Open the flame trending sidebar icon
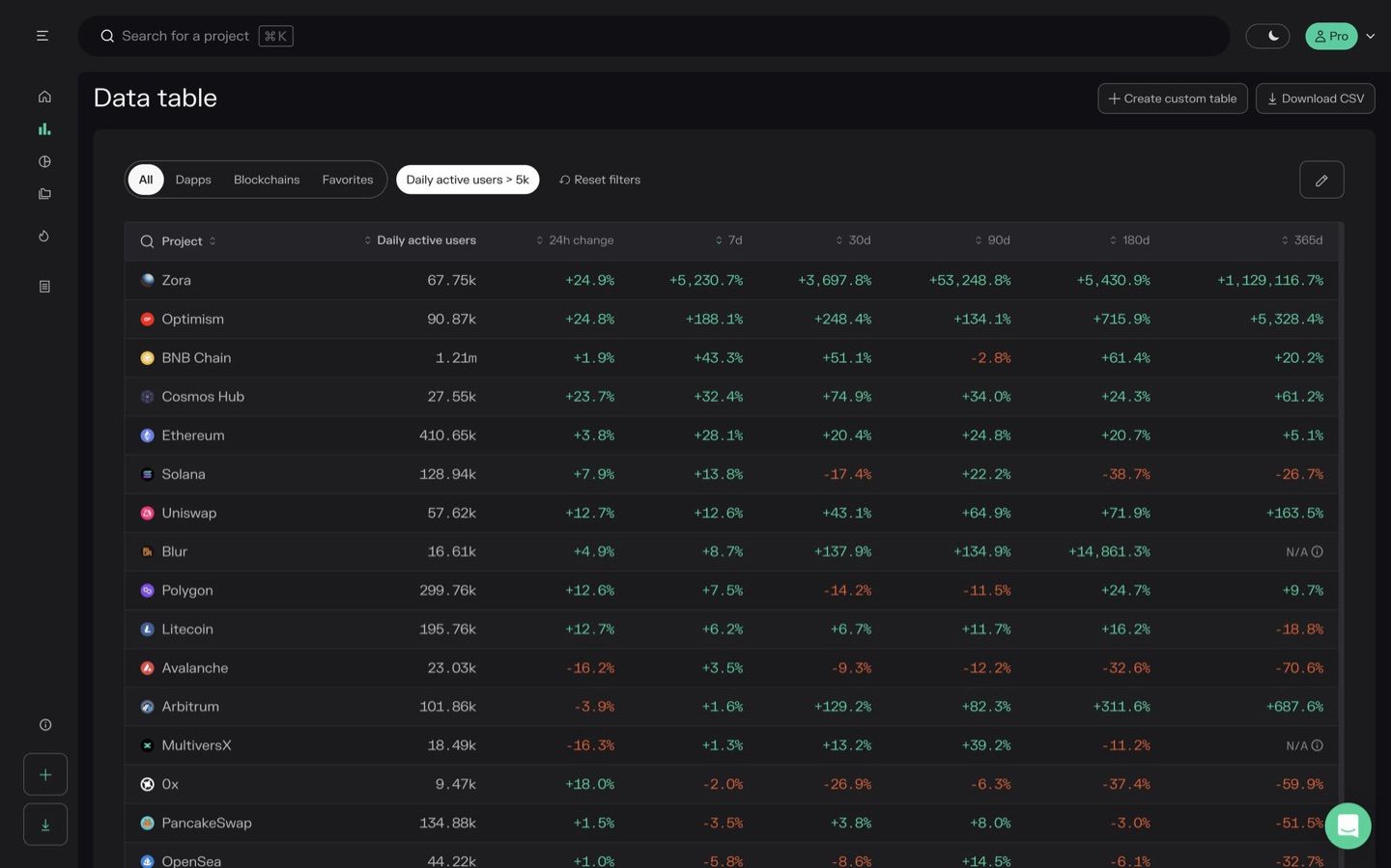The height and width of the screenshot is (868, 1391). click(44, 237)
